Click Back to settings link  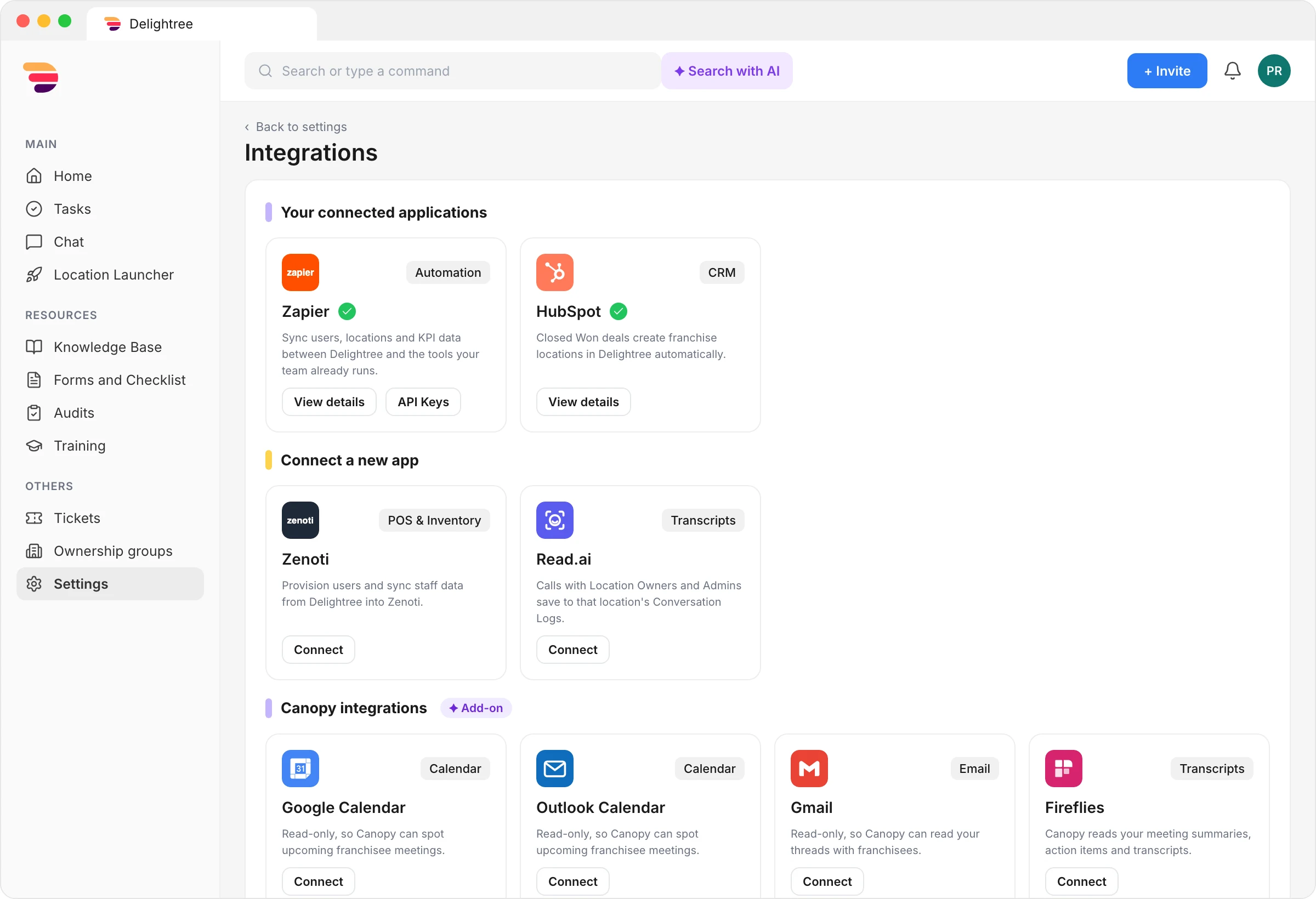click(x=296, y=127)
